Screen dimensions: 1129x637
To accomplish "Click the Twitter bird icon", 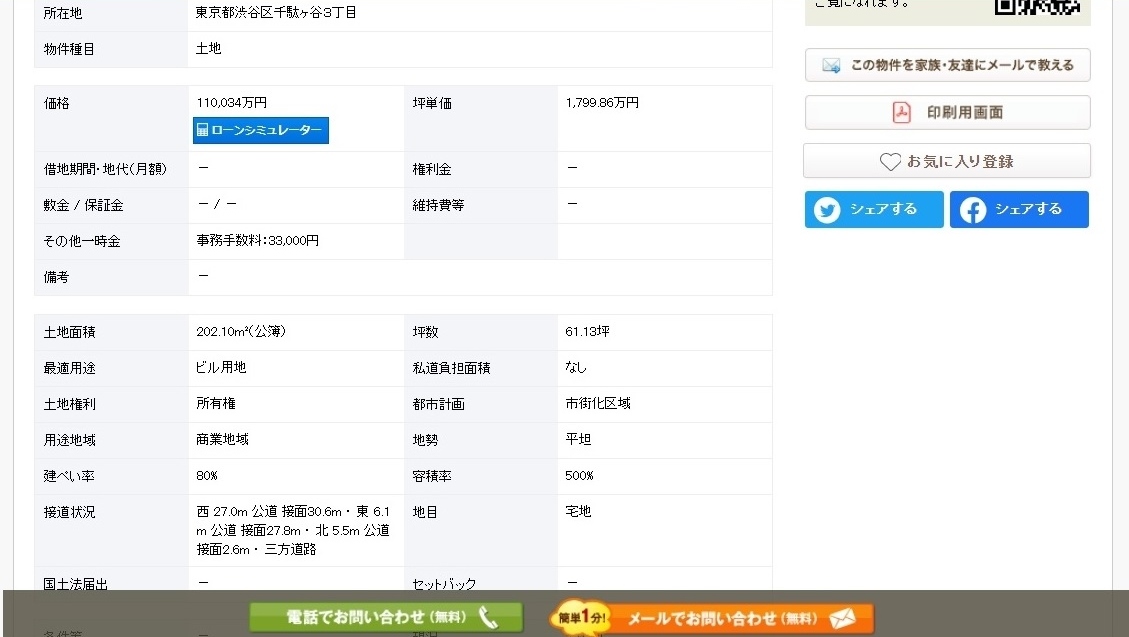I will [x=827, y=210].
